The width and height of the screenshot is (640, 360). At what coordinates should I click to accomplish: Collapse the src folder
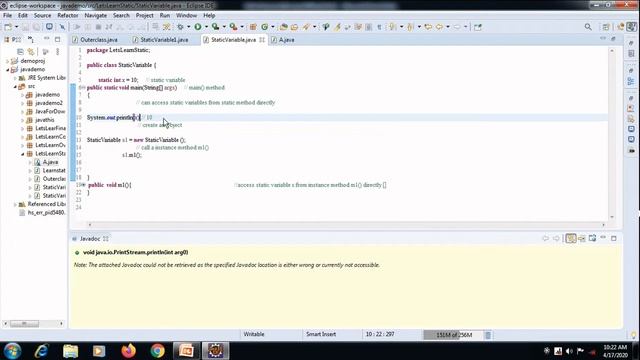click(x=15, y=86)
